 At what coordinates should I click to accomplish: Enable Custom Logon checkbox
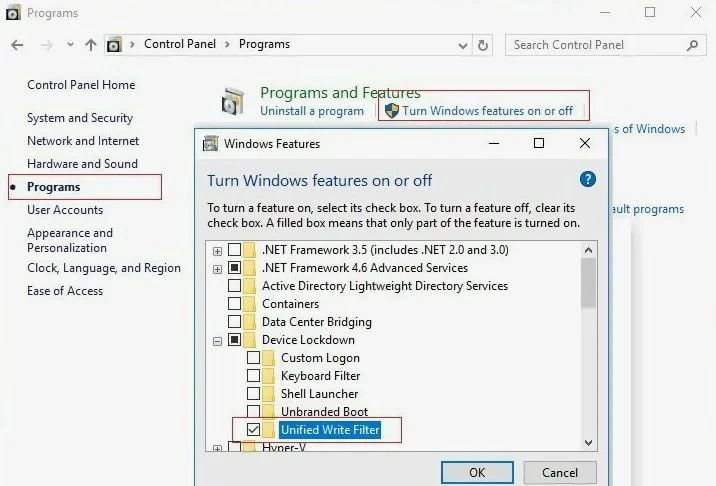pyautogui.click(x=253, y=358)
